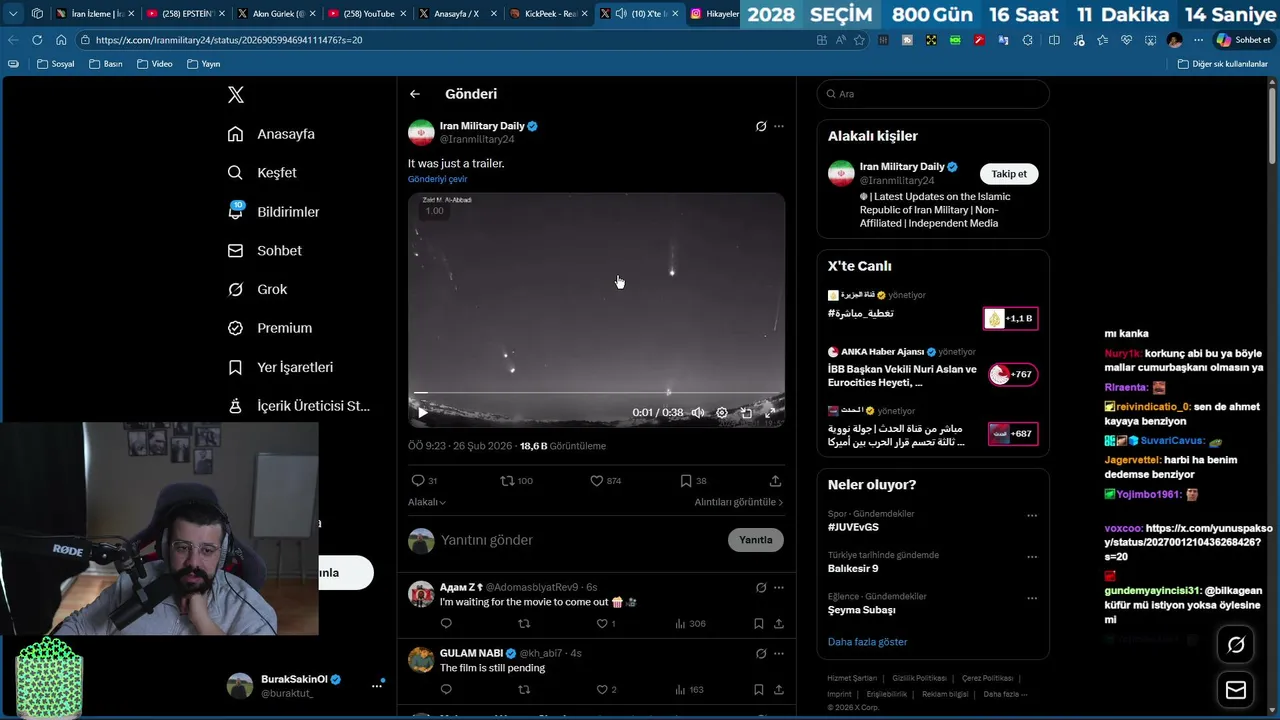Open the browser tab list dropdown
The width and height of the screenshot is (1280, 720).
pos(13,14)
